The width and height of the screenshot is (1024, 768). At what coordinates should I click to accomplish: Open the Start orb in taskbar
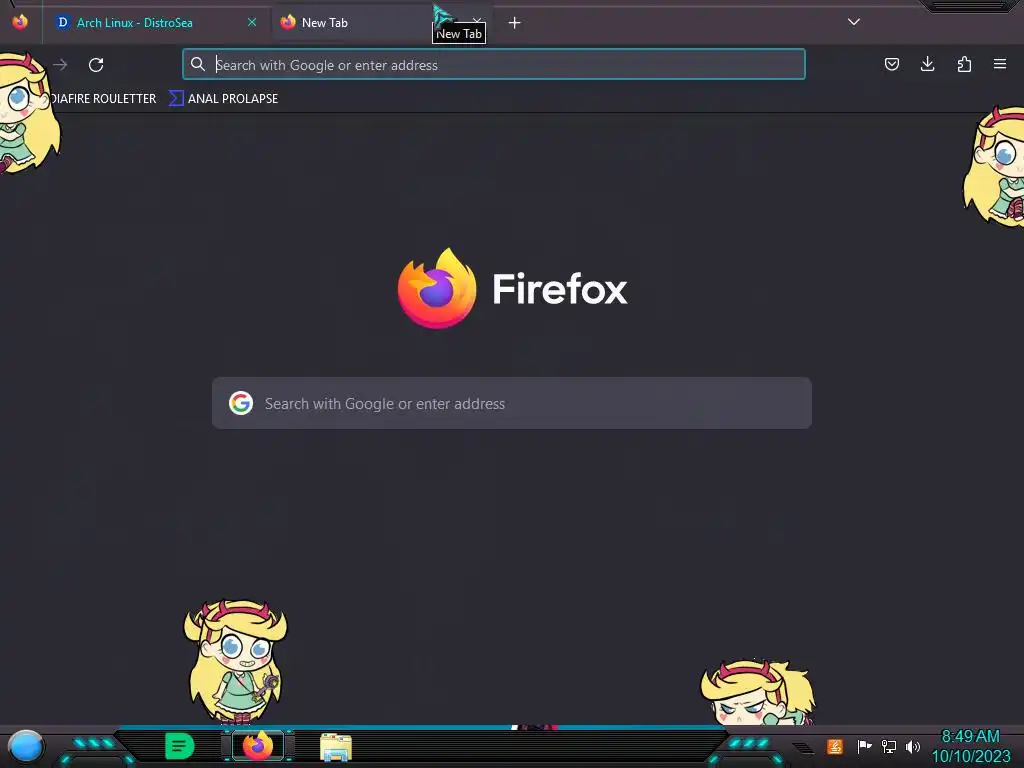[26, 746]
